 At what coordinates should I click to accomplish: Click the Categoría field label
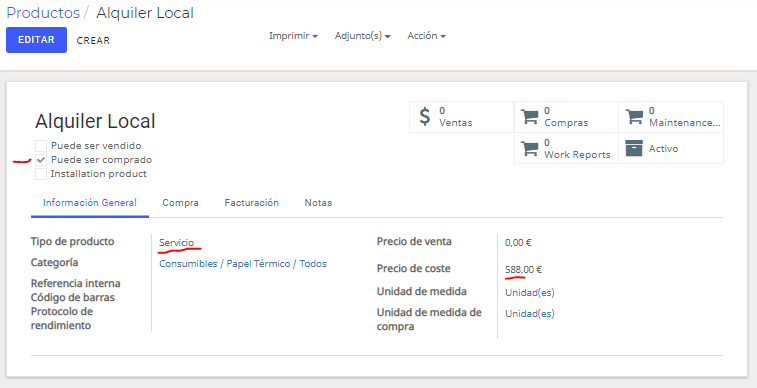pyautogui.click(x=55, y=263)
